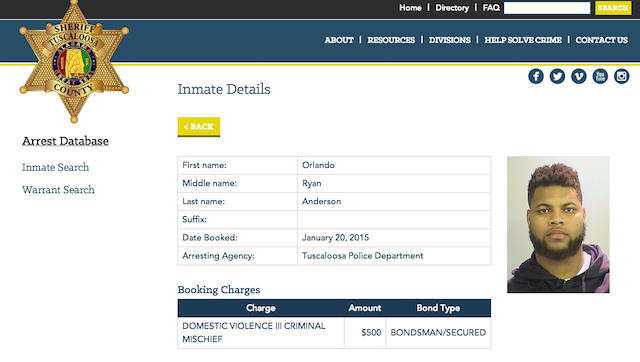Open the Inmate Search sidebar link
Screen dimensions: 640x362
tap(56, 167)
